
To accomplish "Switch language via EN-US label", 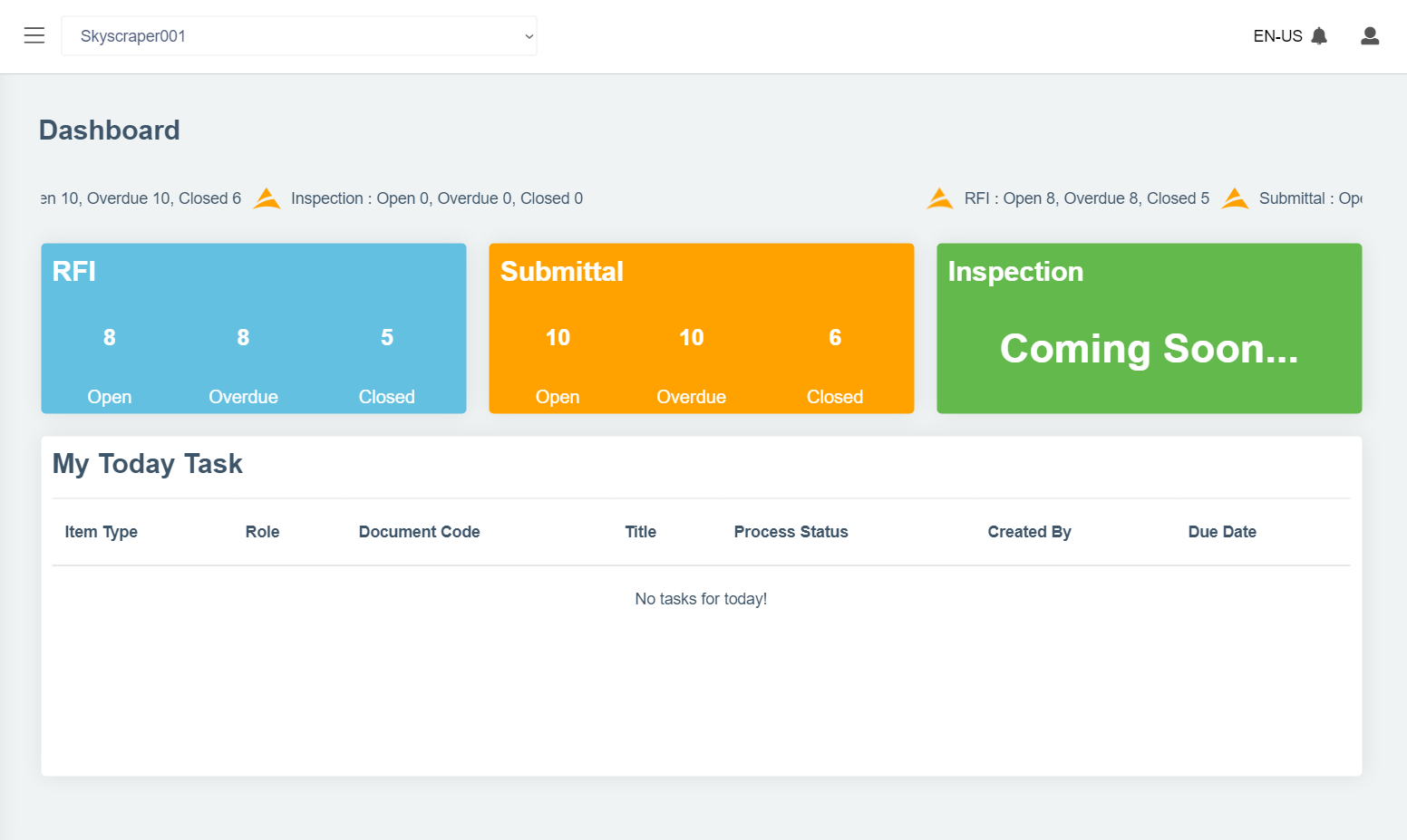I will 1276,36.
